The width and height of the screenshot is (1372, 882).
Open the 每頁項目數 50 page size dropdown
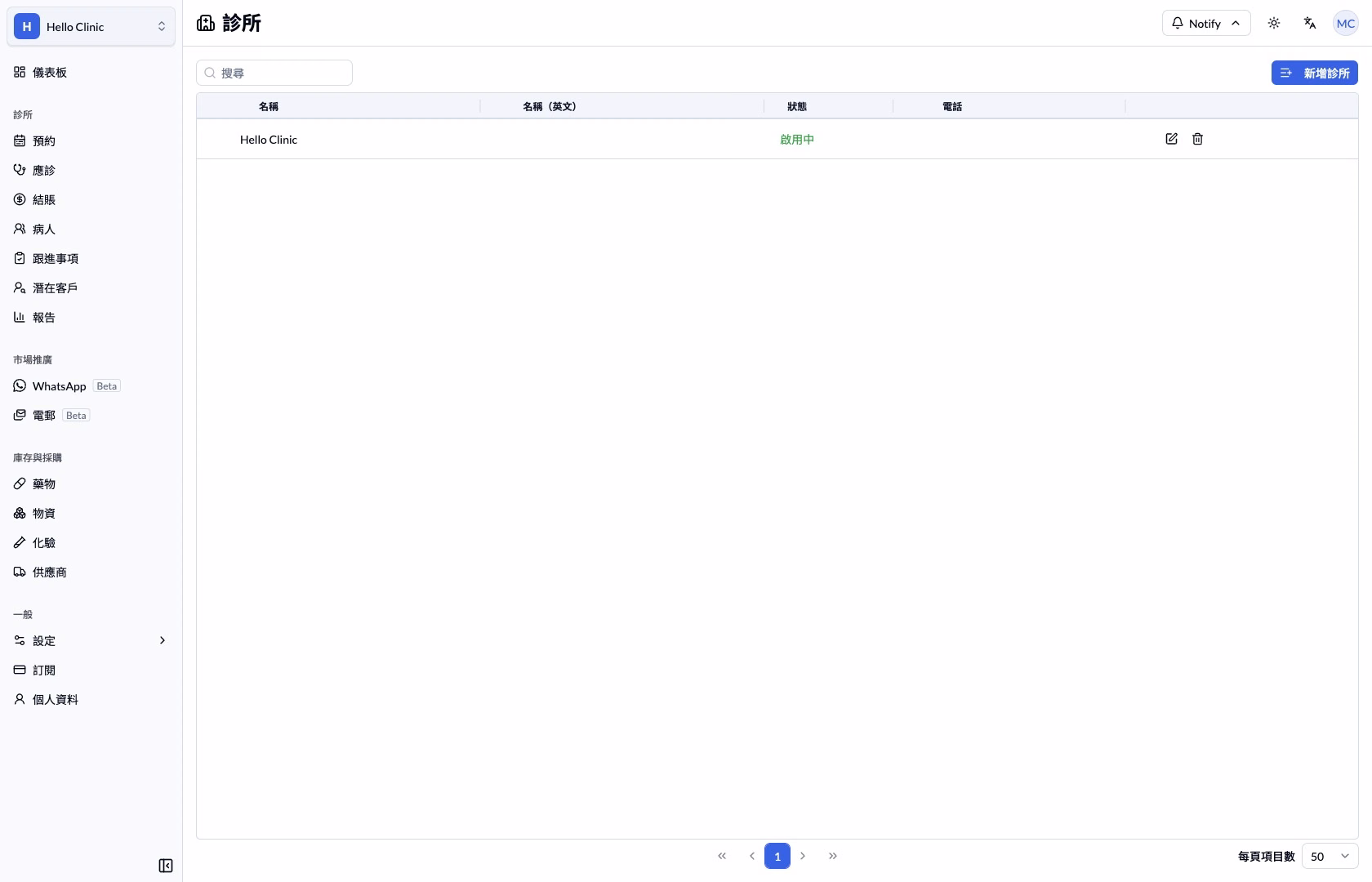[1330, 856]
